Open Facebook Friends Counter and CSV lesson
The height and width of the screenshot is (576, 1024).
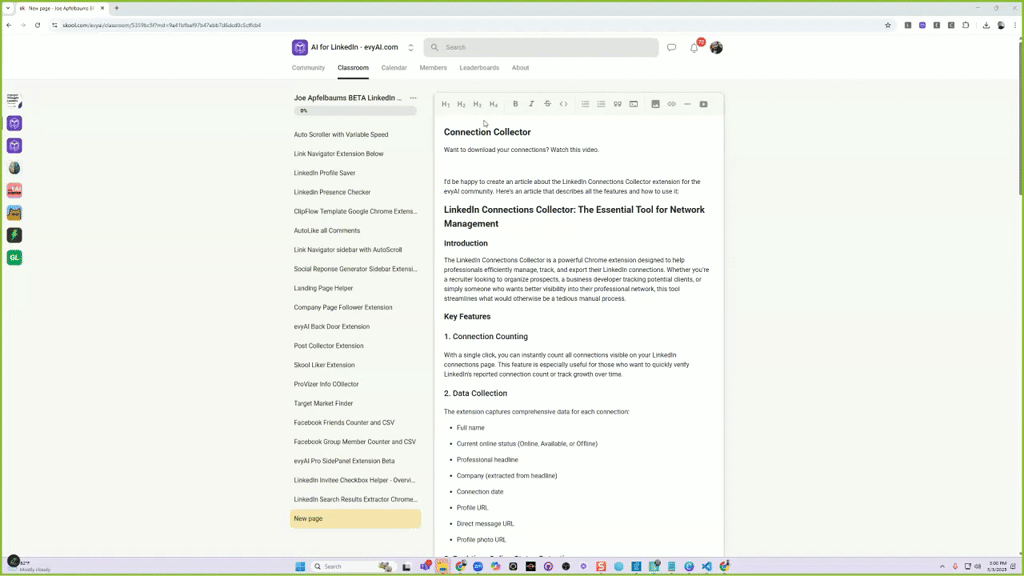(x=344, y=423)
